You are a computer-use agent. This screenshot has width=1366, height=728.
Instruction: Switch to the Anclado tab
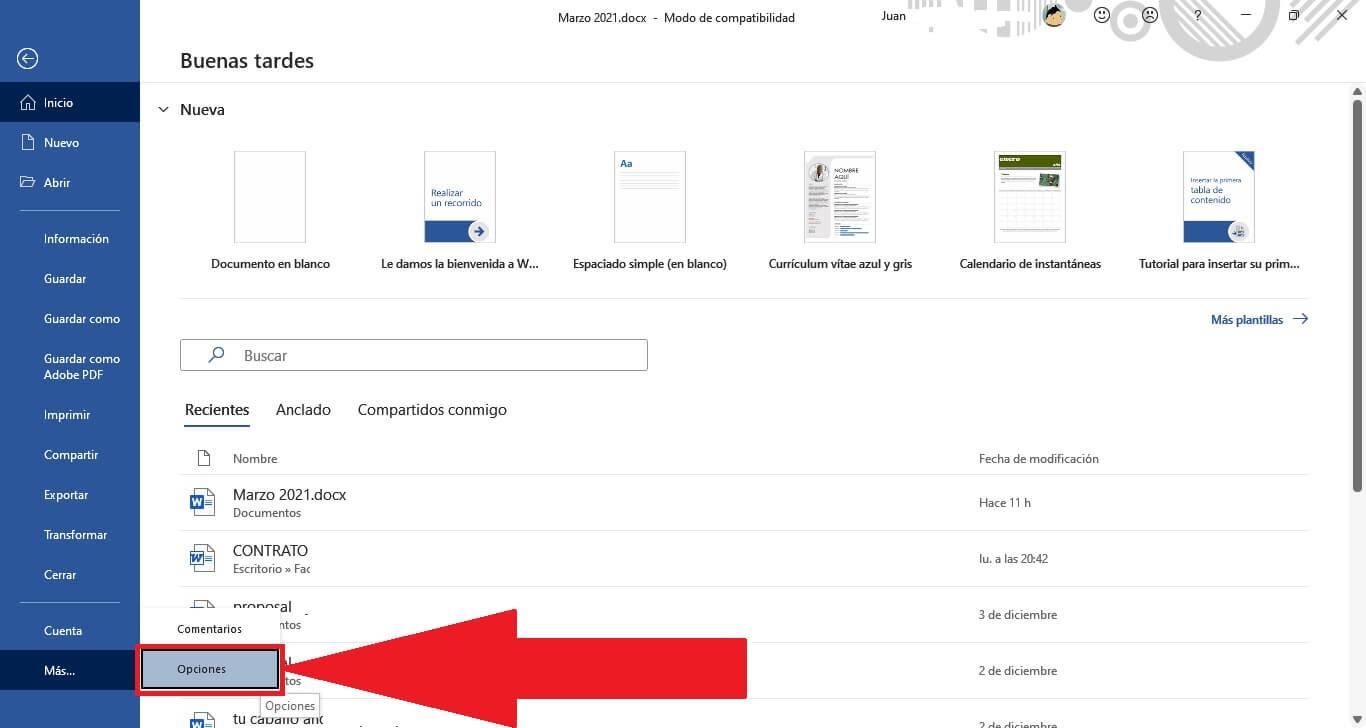coord(303,410)
